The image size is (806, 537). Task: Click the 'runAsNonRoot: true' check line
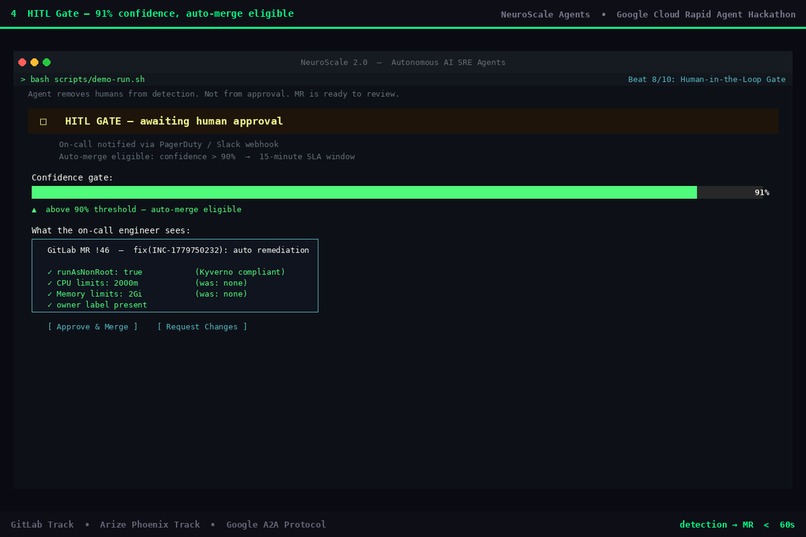(95, 272)
